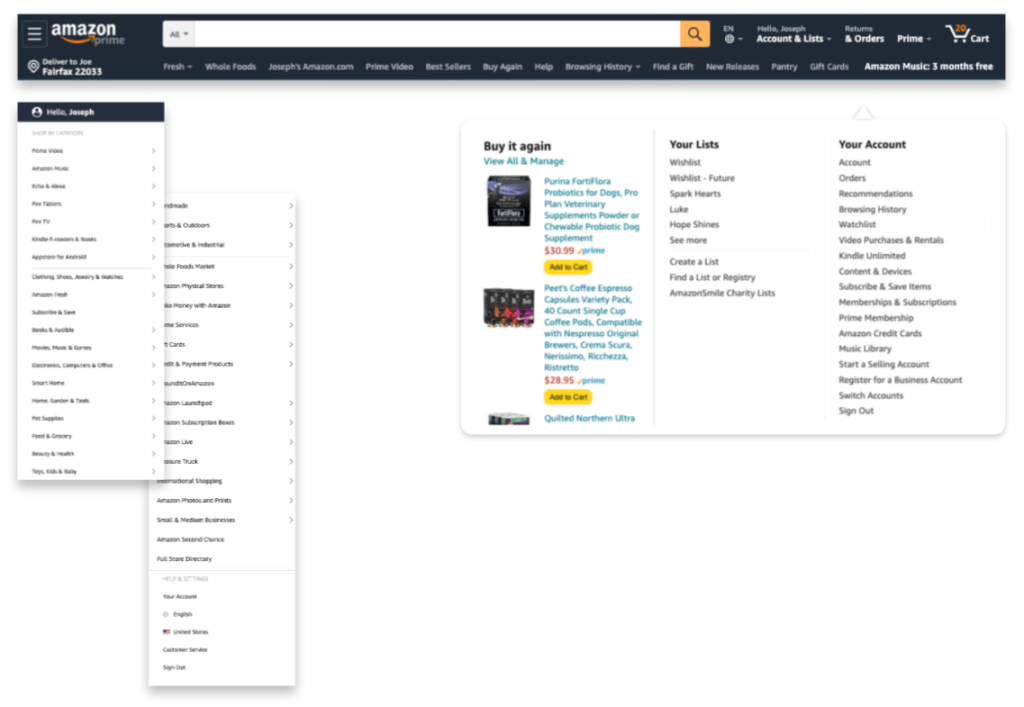The width and height of the screenshot is (1024, 707).
Task: Open the hamburger menu icon
Action: point(35,34)
